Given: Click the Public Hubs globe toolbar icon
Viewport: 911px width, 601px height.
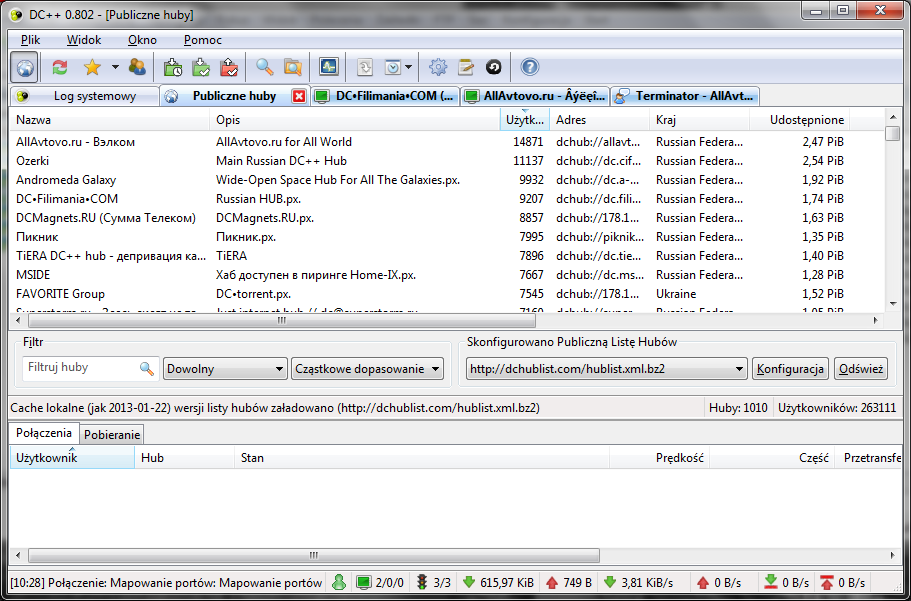Looking at the screenshot, I should (24, 67).
